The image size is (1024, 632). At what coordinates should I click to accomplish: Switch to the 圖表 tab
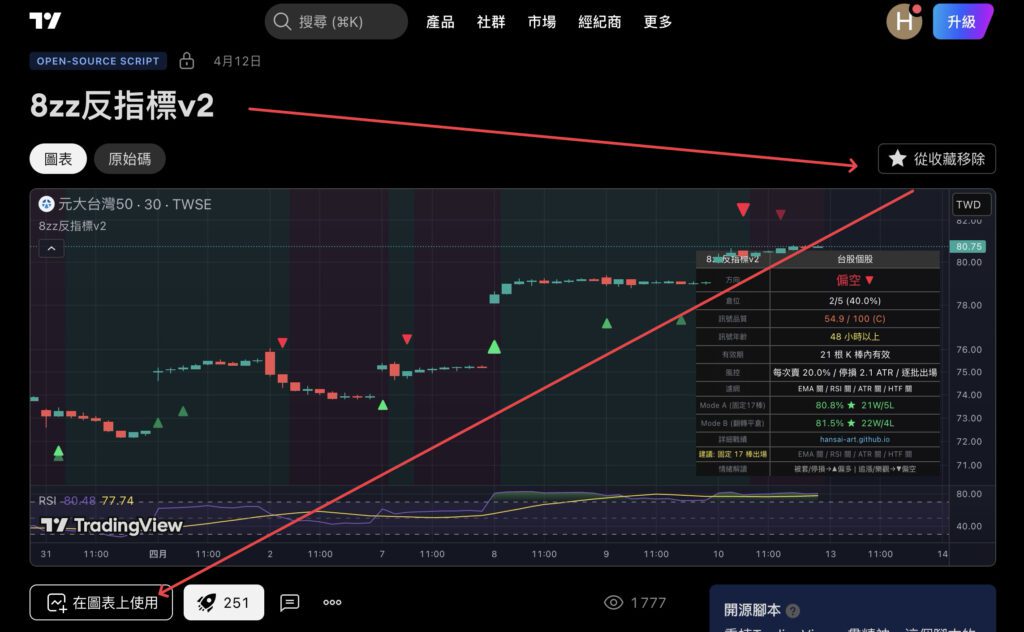point(57,159)
